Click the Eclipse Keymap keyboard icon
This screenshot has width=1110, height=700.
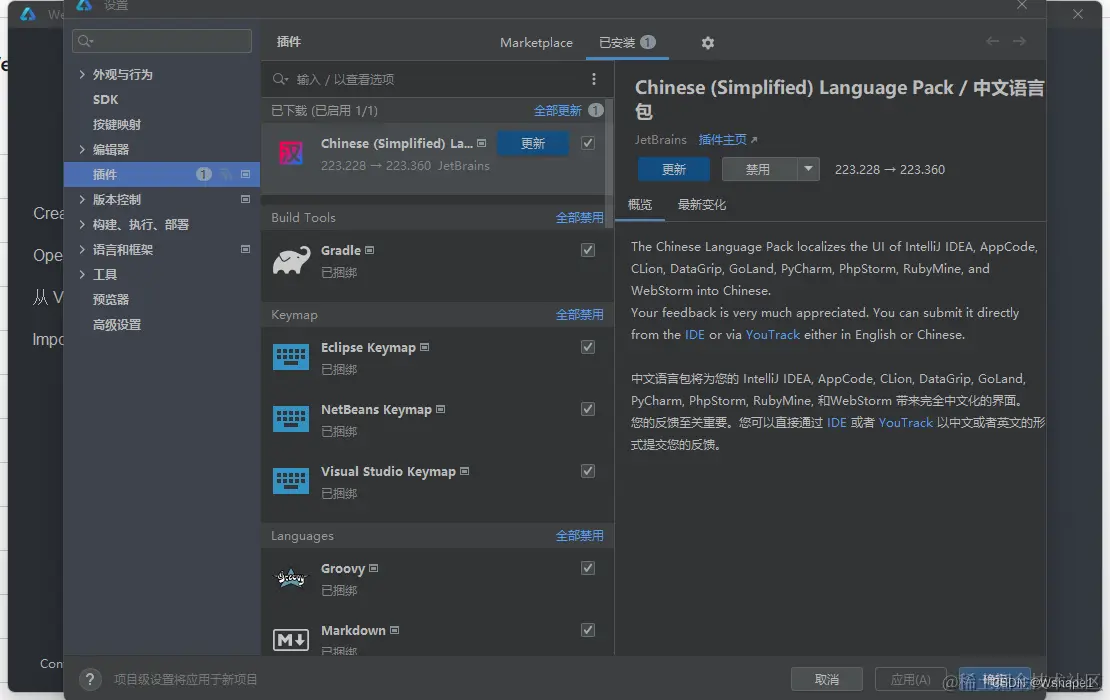coord(291,357)
